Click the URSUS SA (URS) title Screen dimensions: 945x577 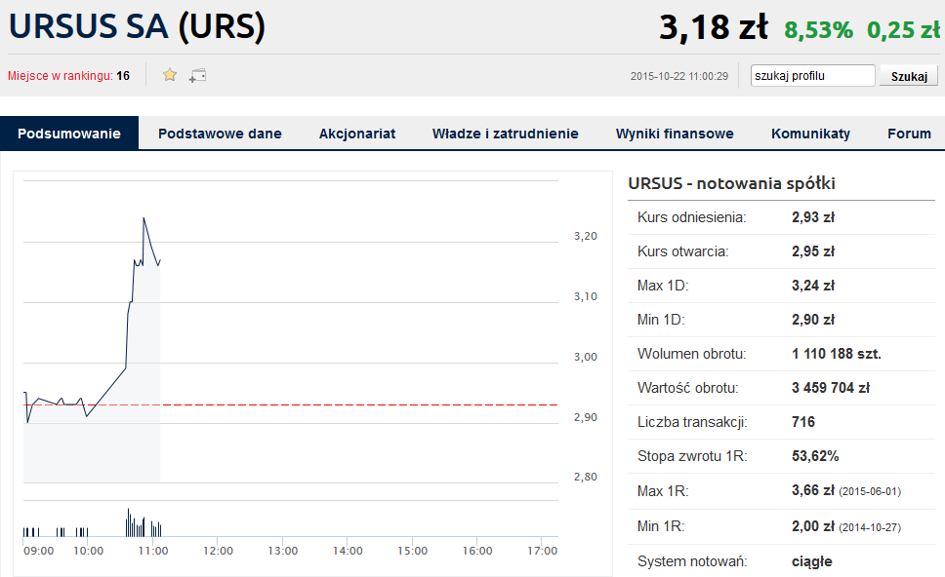coord(137,27)
